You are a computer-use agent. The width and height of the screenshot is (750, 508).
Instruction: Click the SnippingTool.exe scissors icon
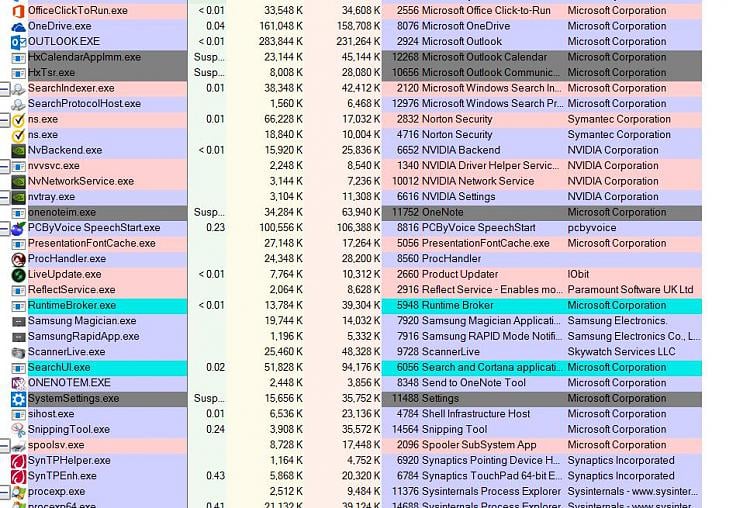pos(18,430)
